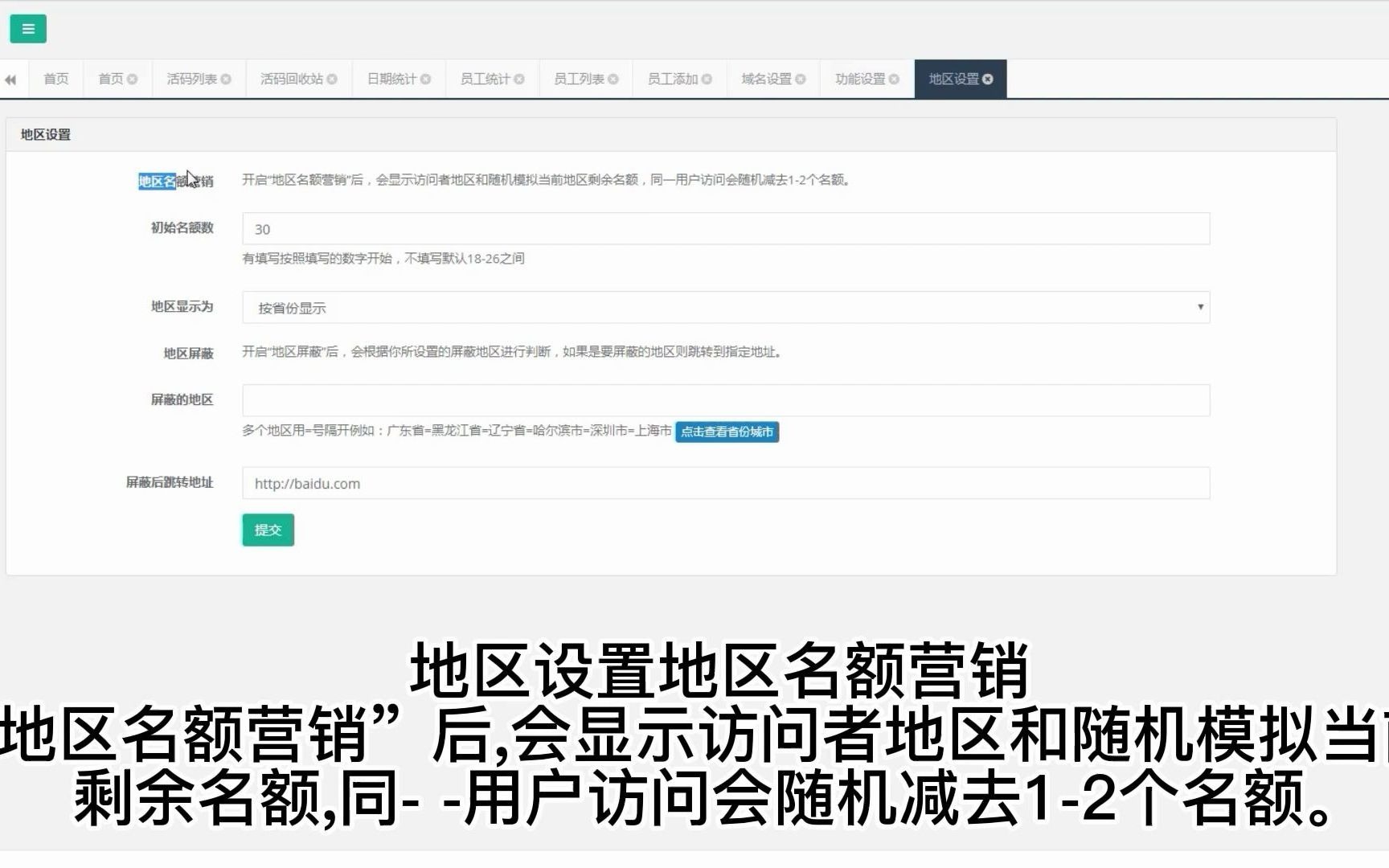The height and width of the screenshot is (868, 1389).
Task: Click the 点击查看省份城市 blue button
Action: pos(727,432)
